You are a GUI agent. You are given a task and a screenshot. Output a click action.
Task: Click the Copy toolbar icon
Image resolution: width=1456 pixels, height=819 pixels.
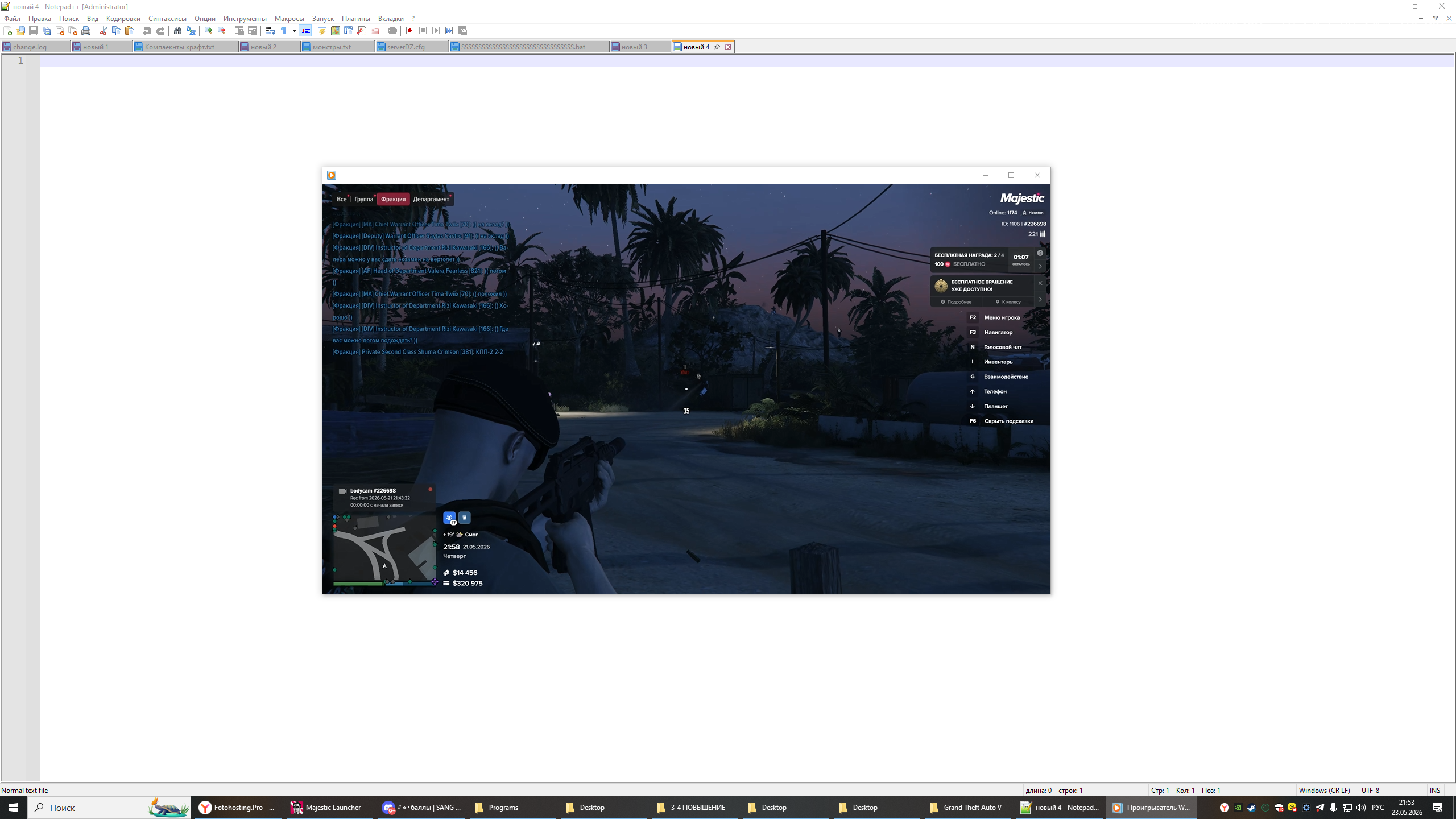point(117,31)
